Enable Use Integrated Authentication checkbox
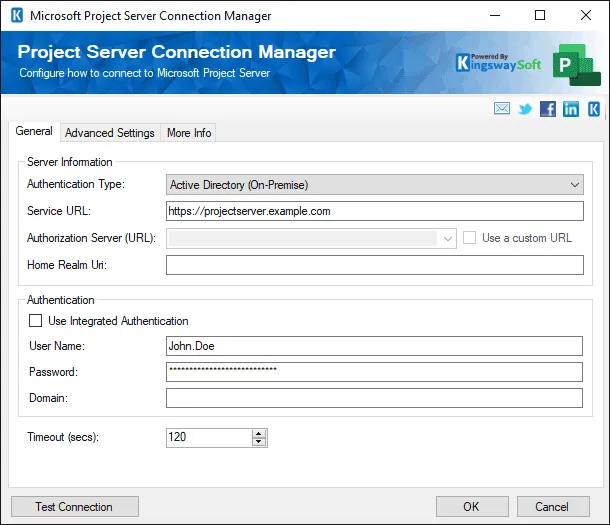This screenshot has height=525, width=610. point(36,321)
